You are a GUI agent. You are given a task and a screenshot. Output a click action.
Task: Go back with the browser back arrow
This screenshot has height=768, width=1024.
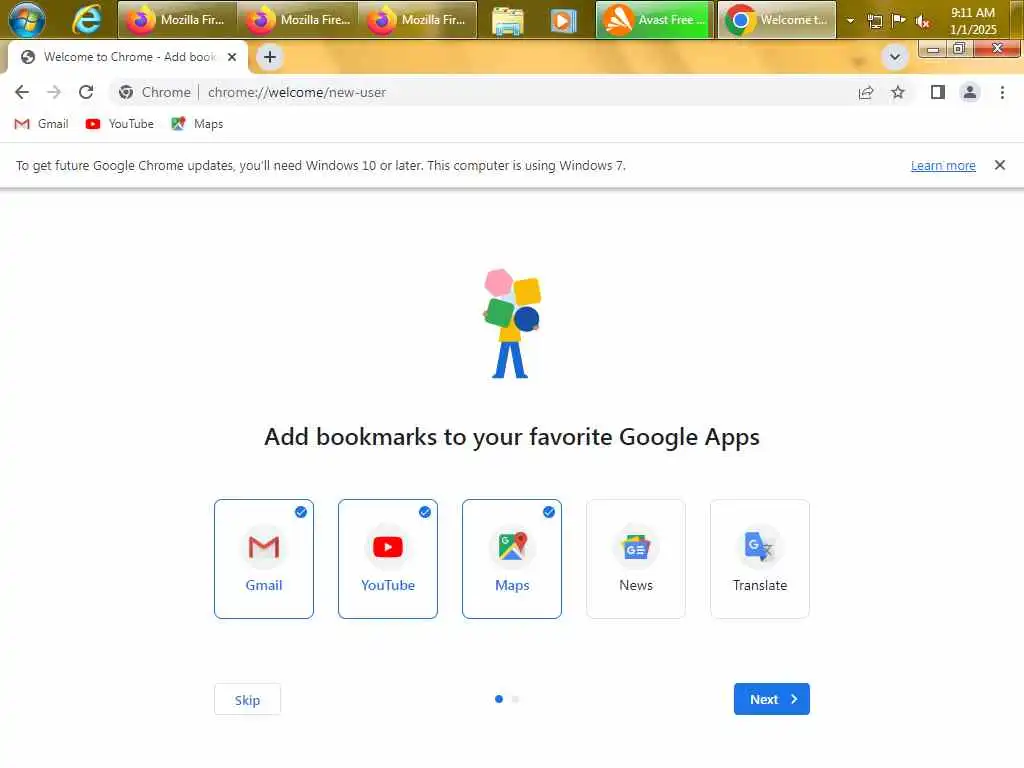coord(22,92)
